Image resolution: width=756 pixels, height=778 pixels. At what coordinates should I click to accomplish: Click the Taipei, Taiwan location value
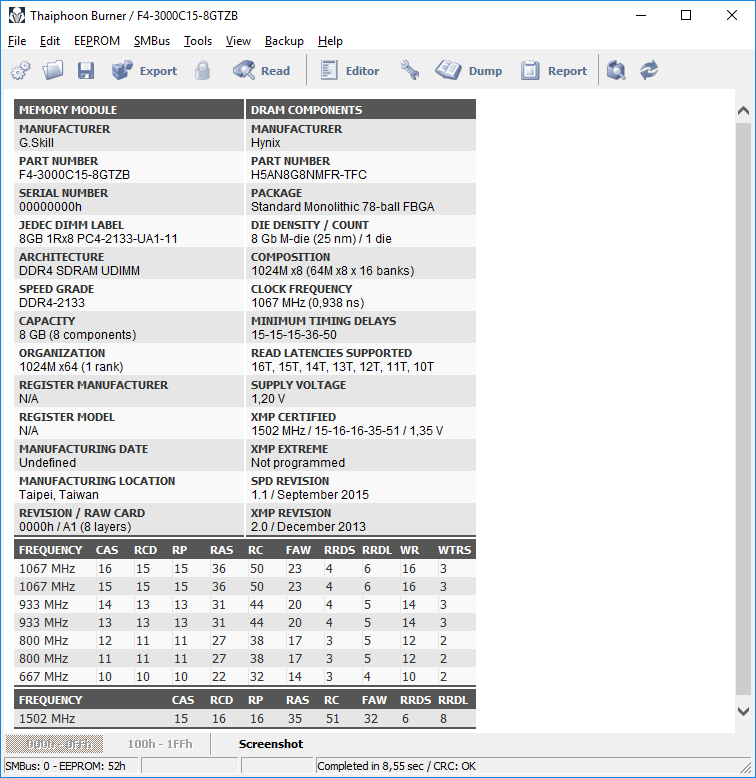tap(59, 495)
